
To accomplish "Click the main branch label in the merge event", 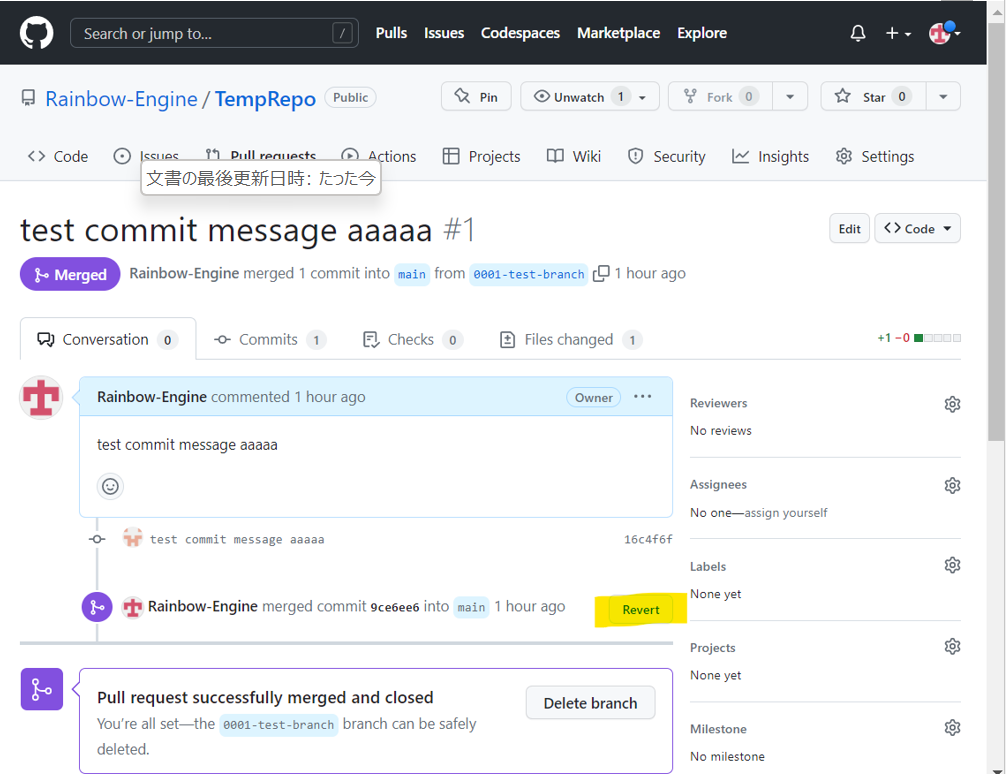I will click(x=471, y=606).
